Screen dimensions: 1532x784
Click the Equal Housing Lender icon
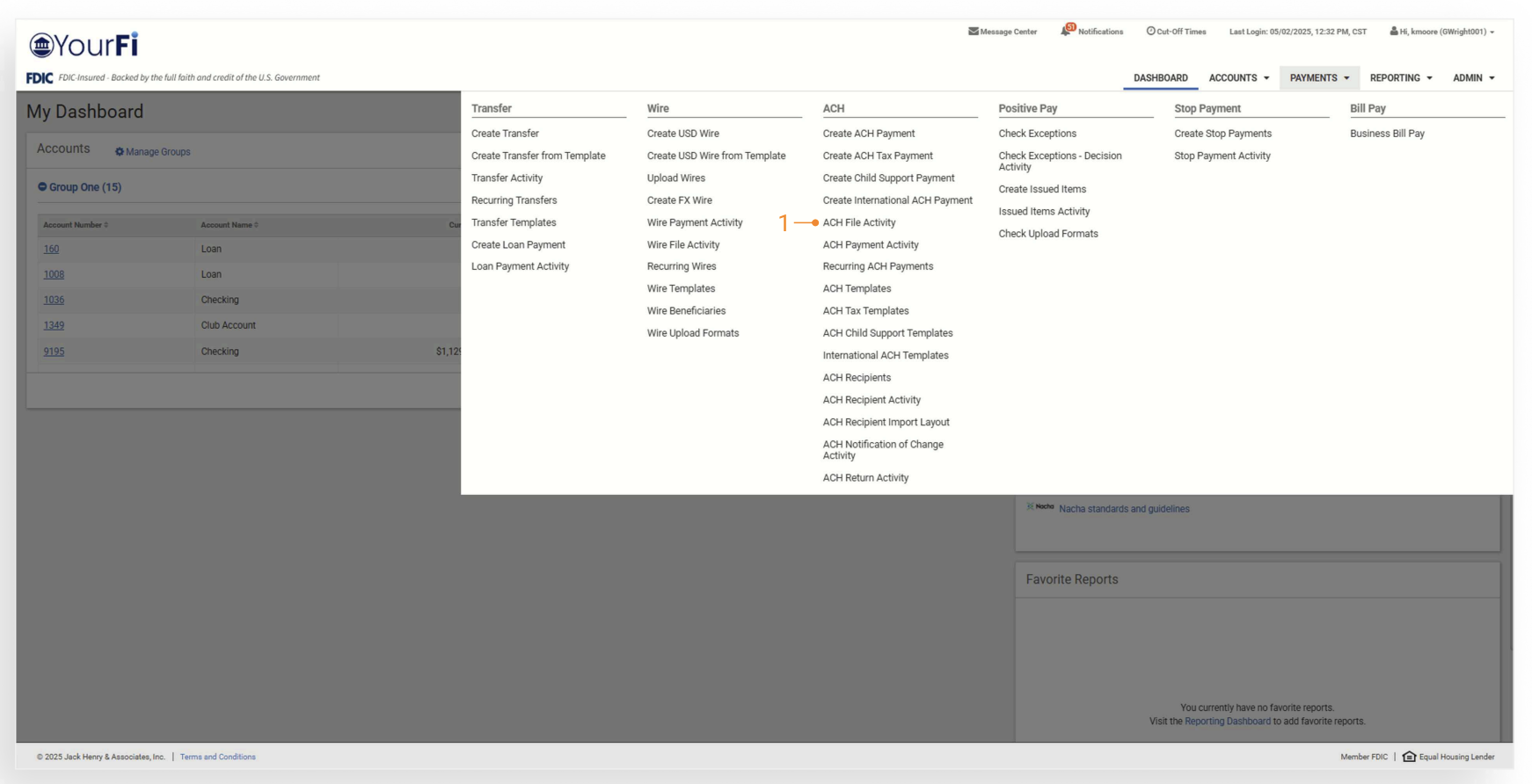point(1409,757)
